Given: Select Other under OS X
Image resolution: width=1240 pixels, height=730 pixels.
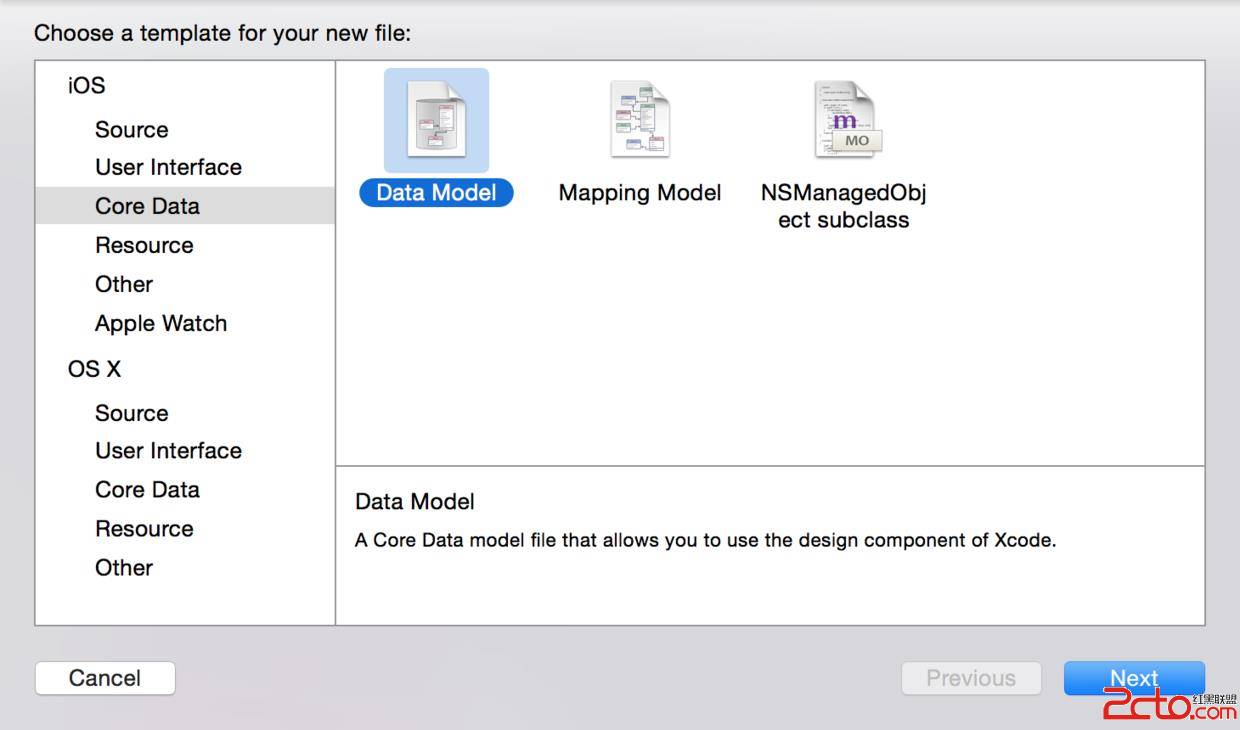Looking at the screenshot, I should pos(124,568).
